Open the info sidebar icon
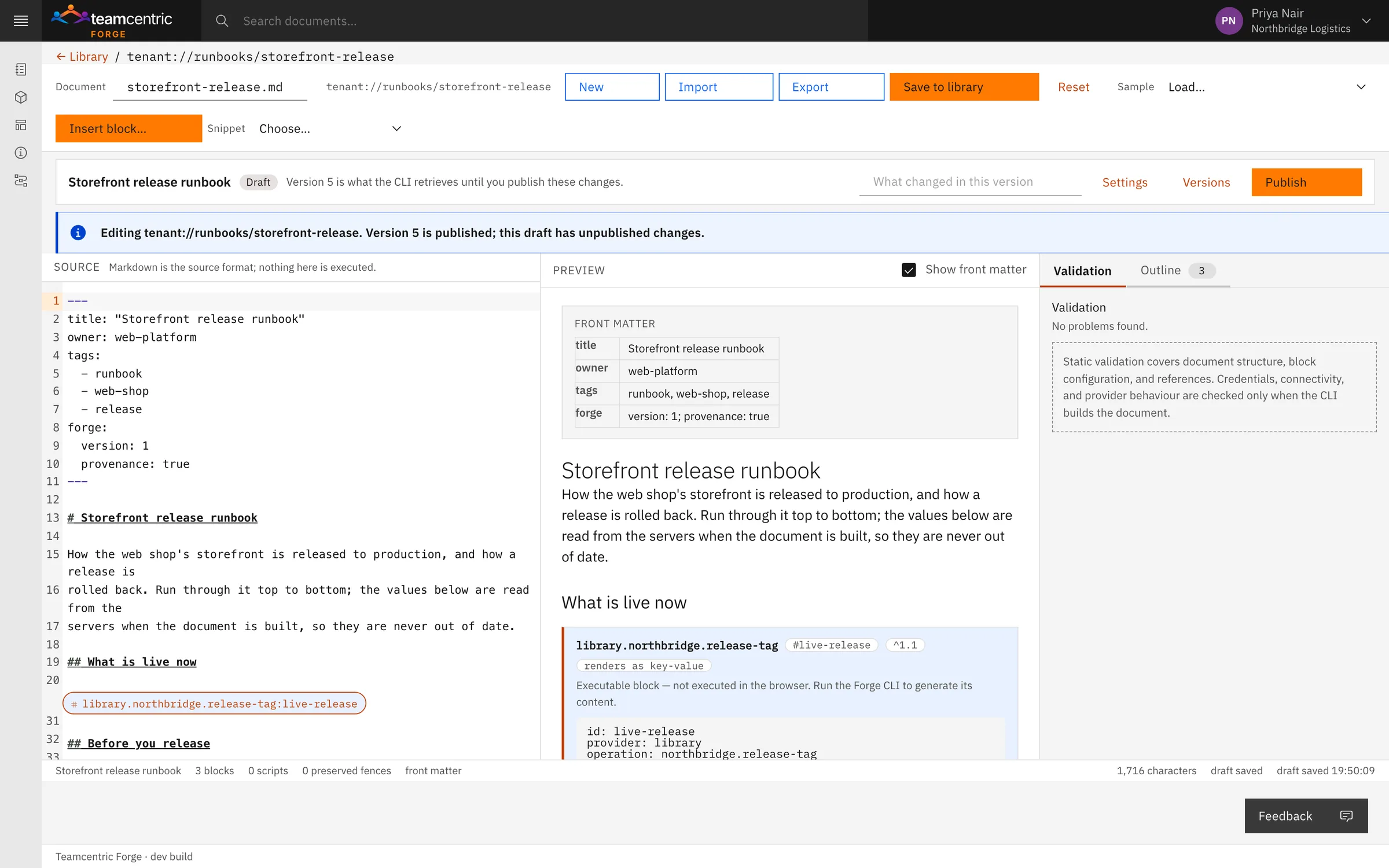The height and width of the screenshot is (868, 1389). (x=21, y=153)
